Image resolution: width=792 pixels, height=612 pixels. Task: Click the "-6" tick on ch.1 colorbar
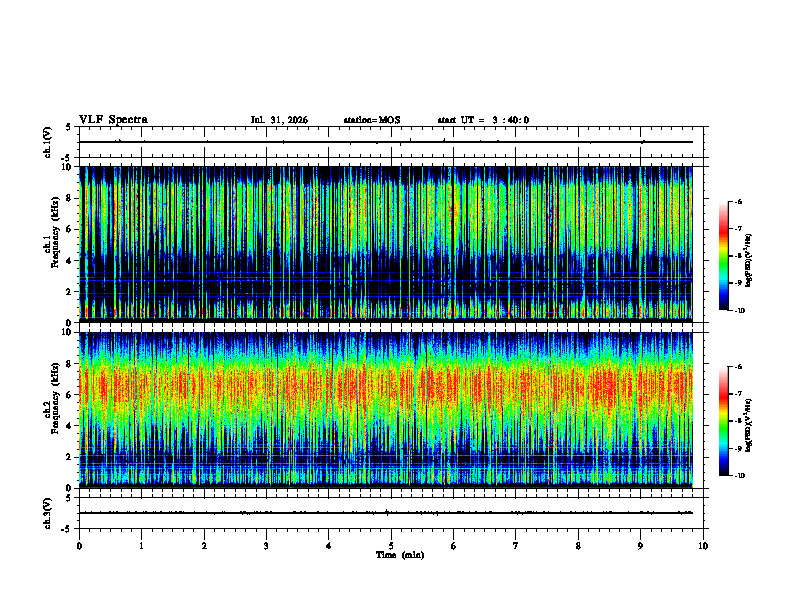(738, 201)
